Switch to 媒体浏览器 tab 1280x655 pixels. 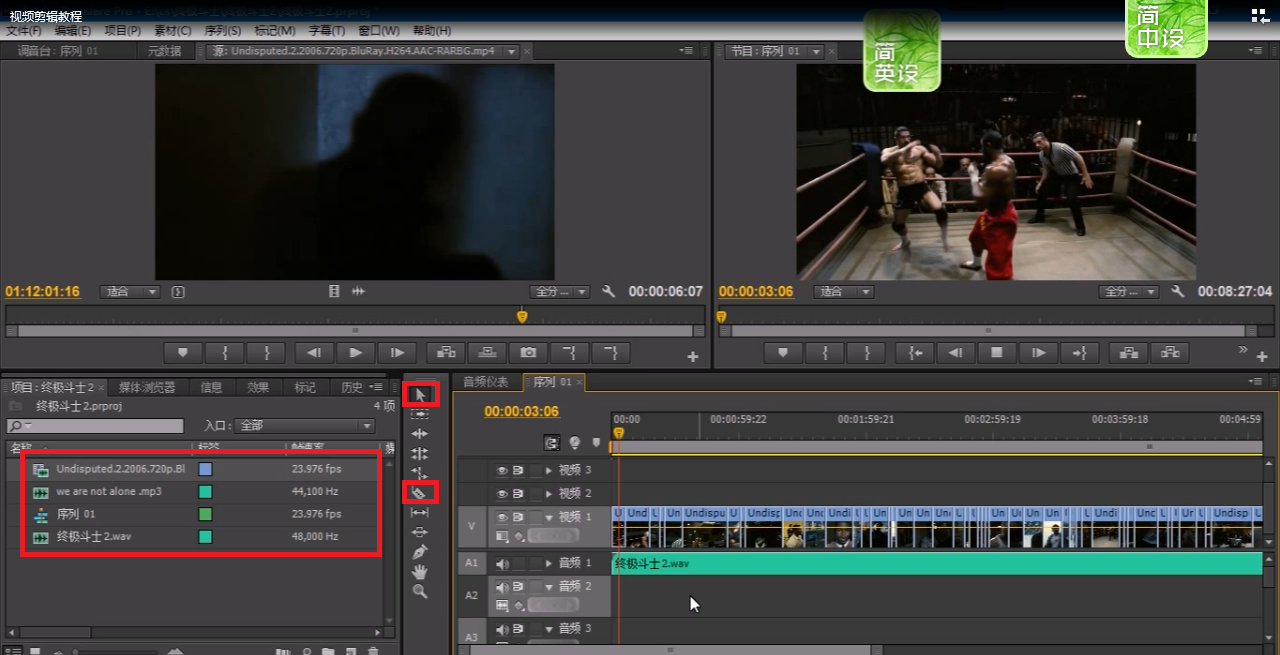(x=147, y=387)
